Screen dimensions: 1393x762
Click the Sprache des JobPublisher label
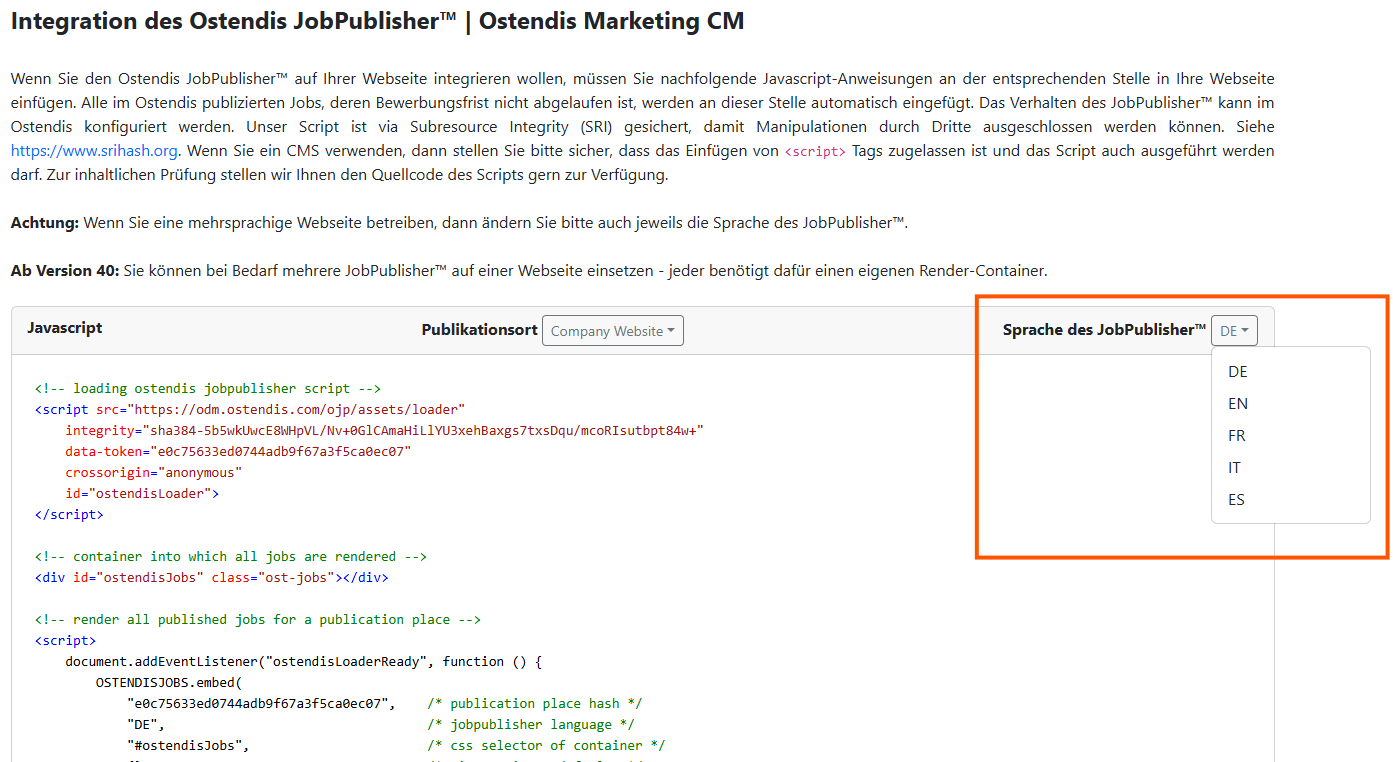(1104, 330)
